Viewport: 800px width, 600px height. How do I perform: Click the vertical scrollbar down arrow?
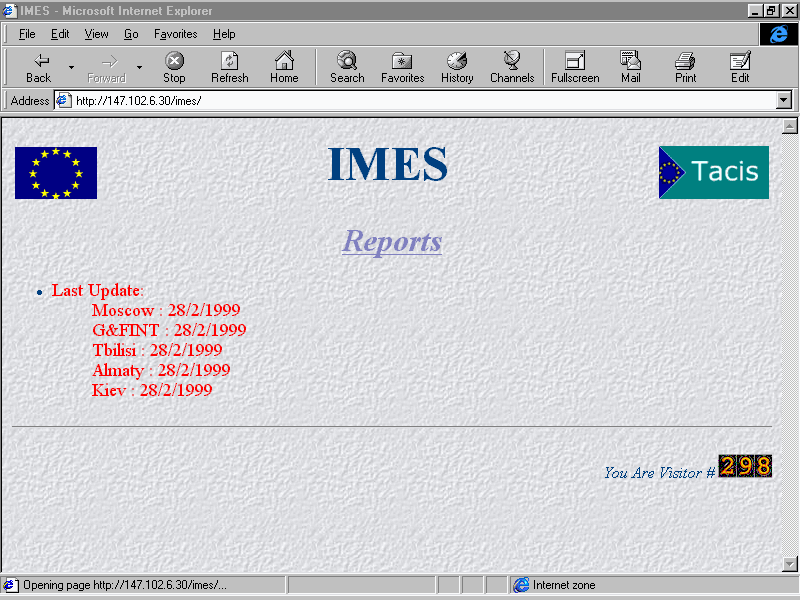pos(789,563)
